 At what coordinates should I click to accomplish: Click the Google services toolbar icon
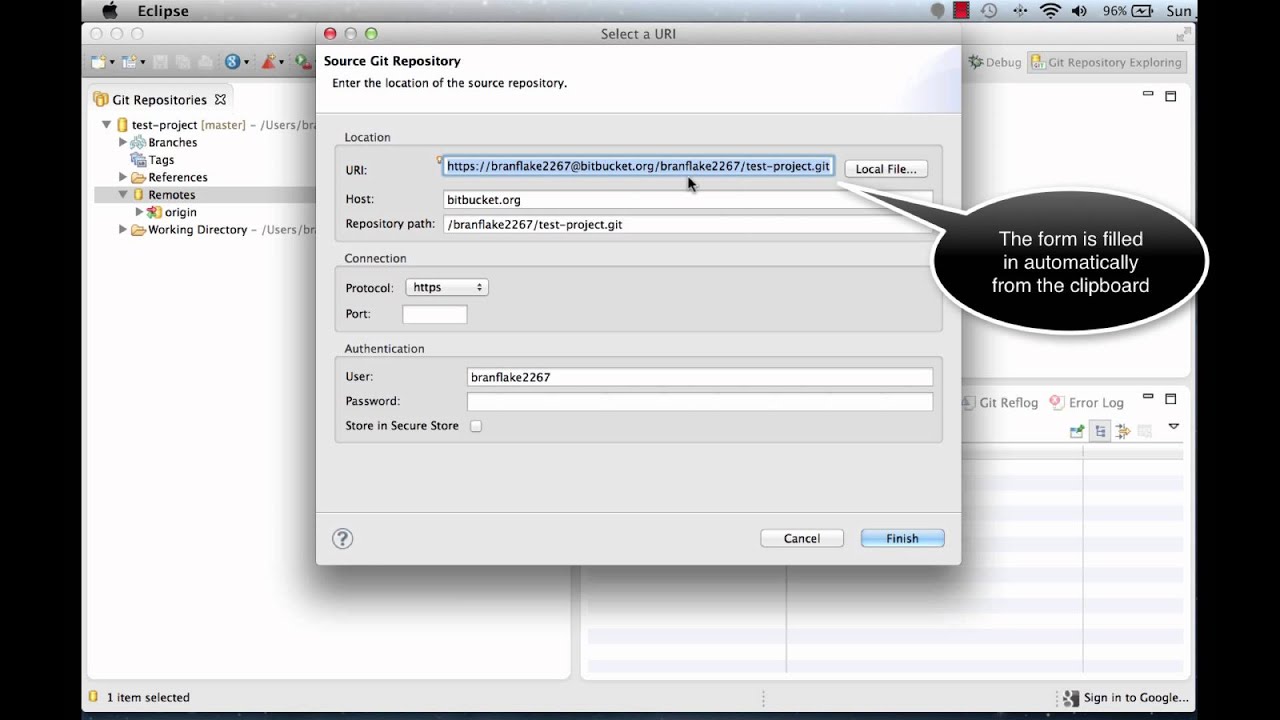[x=232, y=62]
